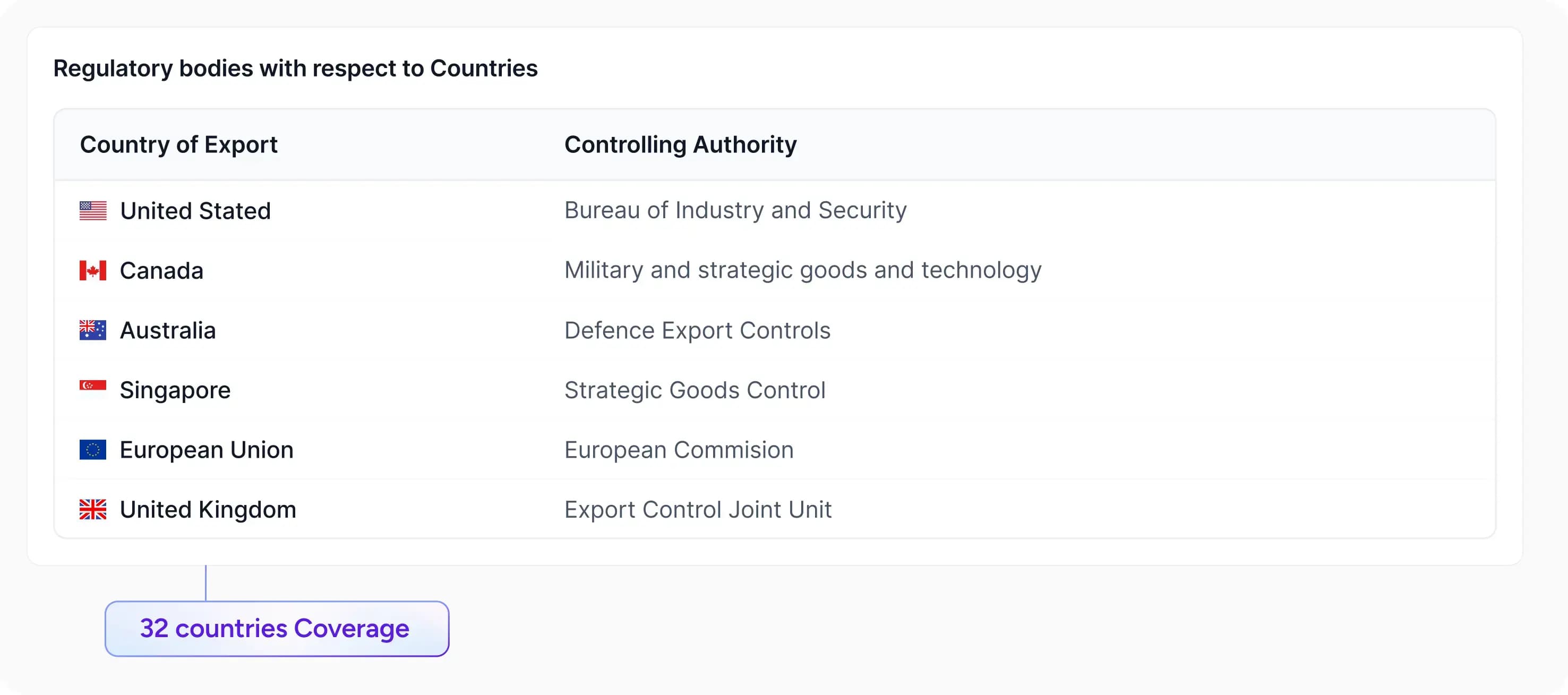Viewport: 1568px width, 695px height.
Task: Click the European Union country name
Action: pyautogui.click(x=207, y=450)
